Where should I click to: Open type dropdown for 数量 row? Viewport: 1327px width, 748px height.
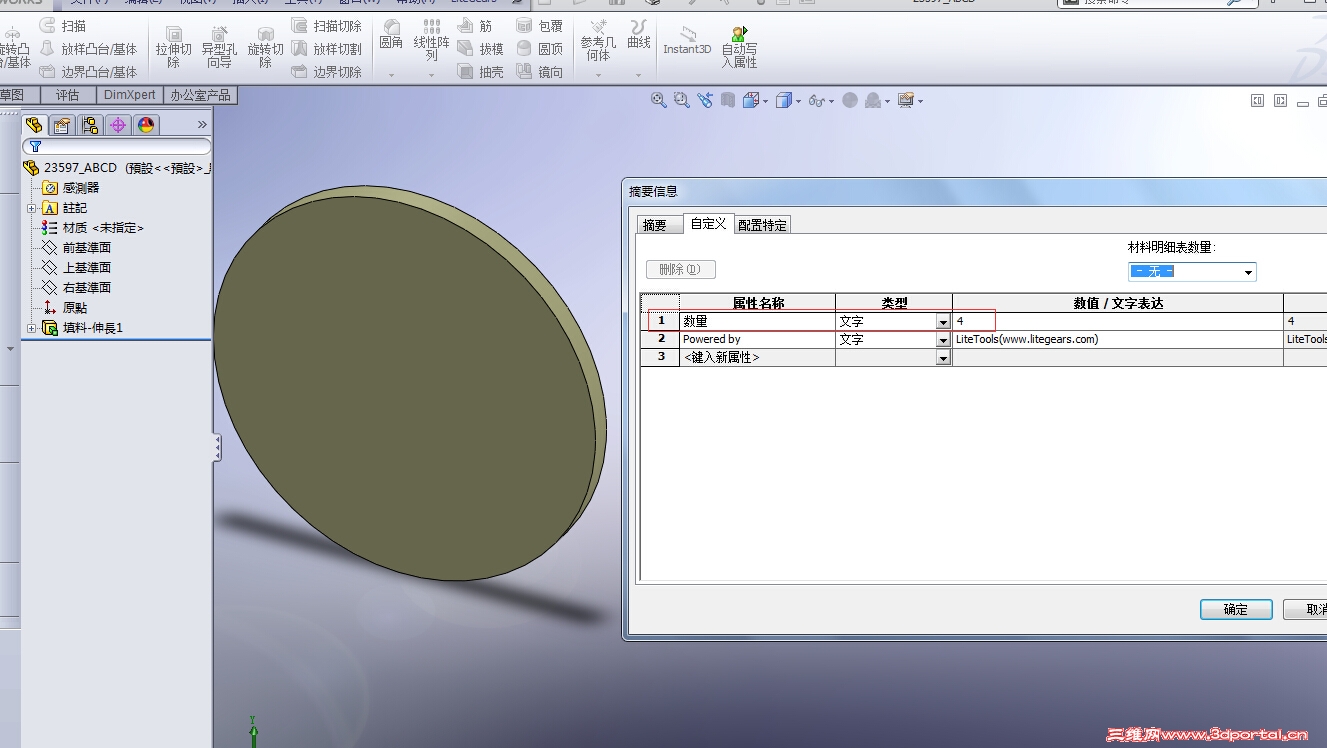click(943, 322)
